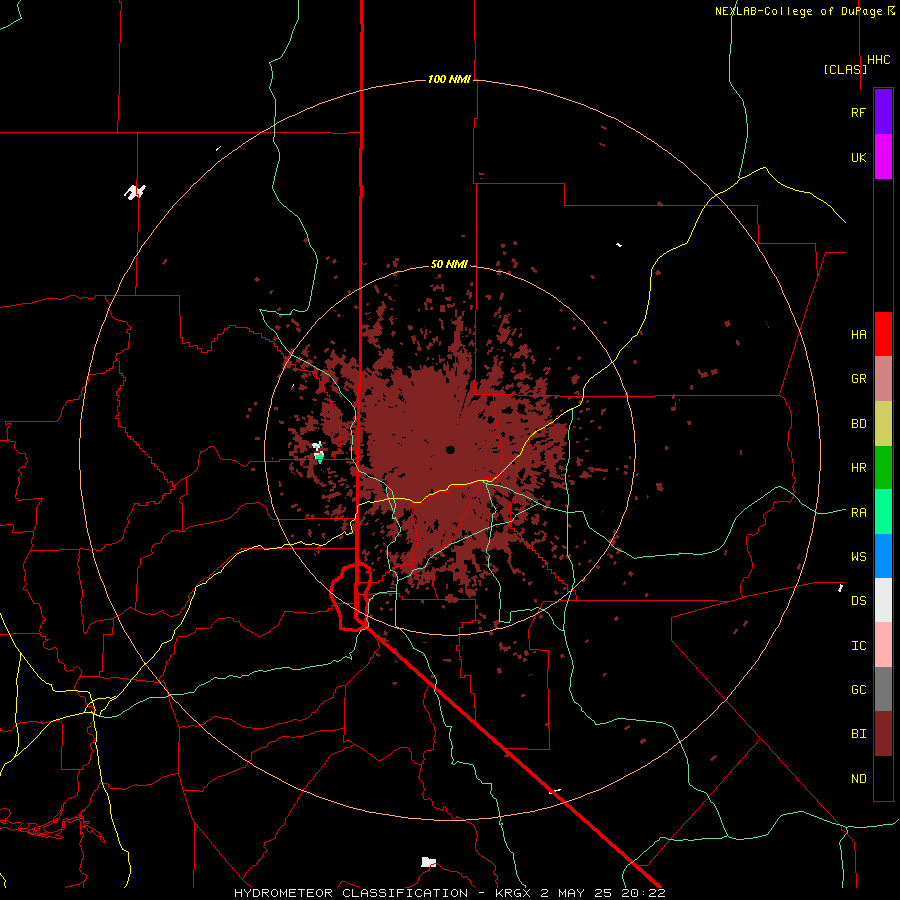Click the Hydrometeor Classification KRGX title text
The image size is (900, 900).
pyautogui.click(x=449, y=893)
